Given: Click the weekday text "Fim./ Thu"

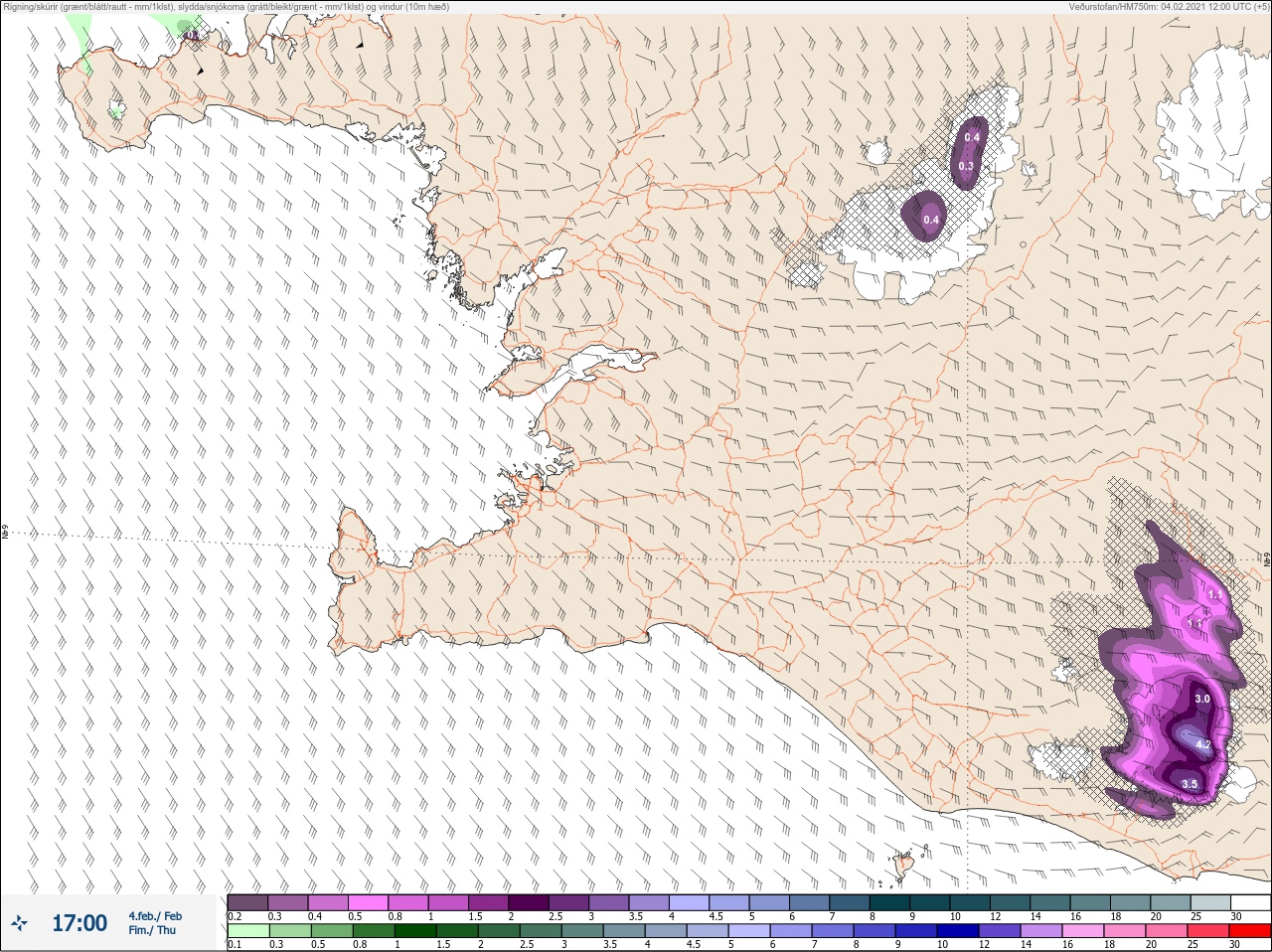Looking at the screenshot, I should click(152, 930).
